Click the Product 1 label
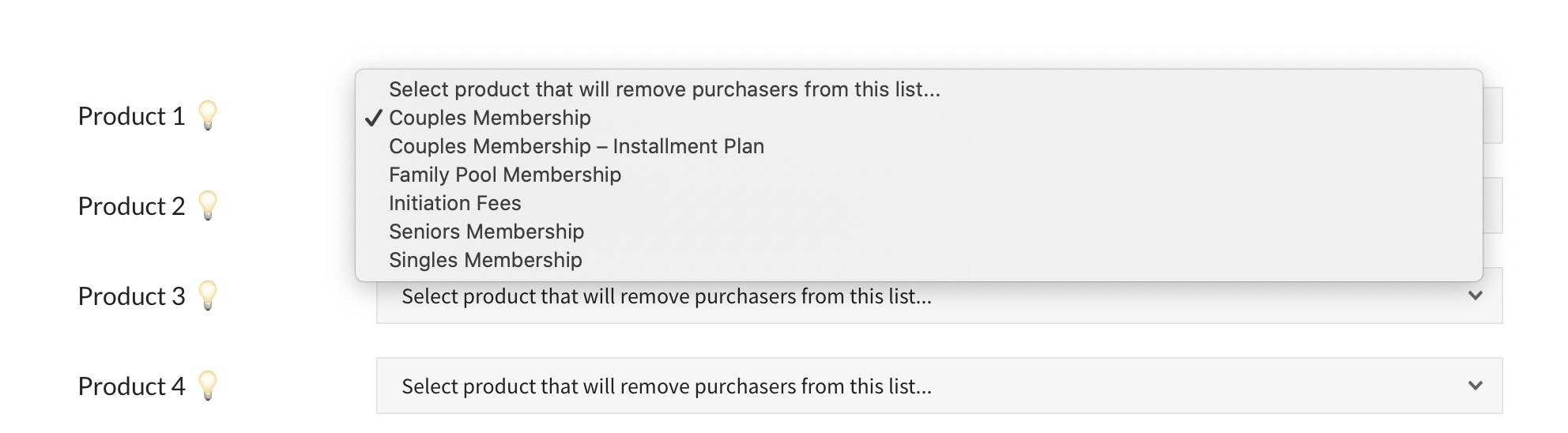Image resolution: width=1568 pixels, height=433 pixels. (131, 116)
